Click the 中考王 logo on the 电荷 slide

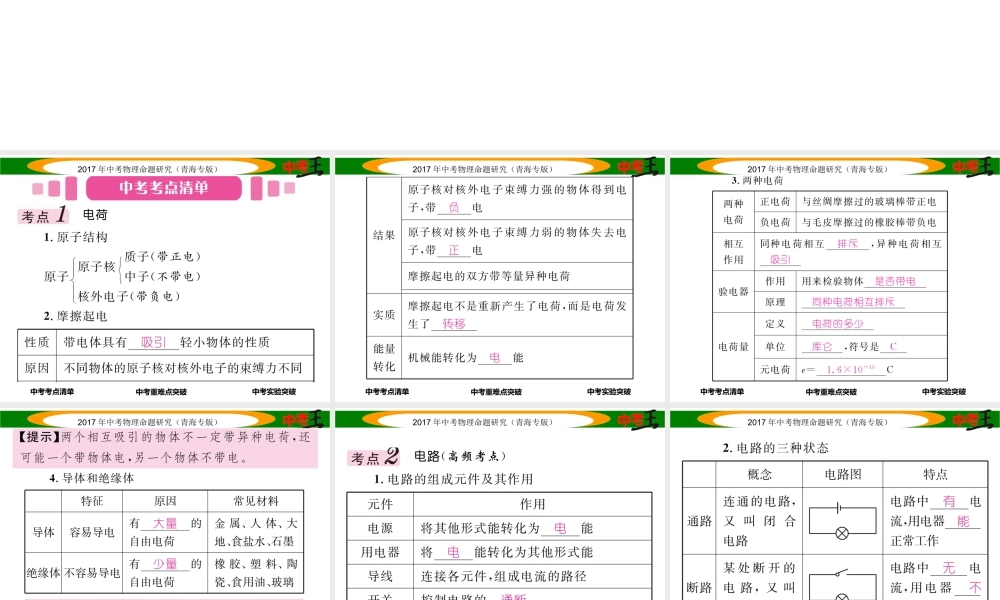coord(304,167)
